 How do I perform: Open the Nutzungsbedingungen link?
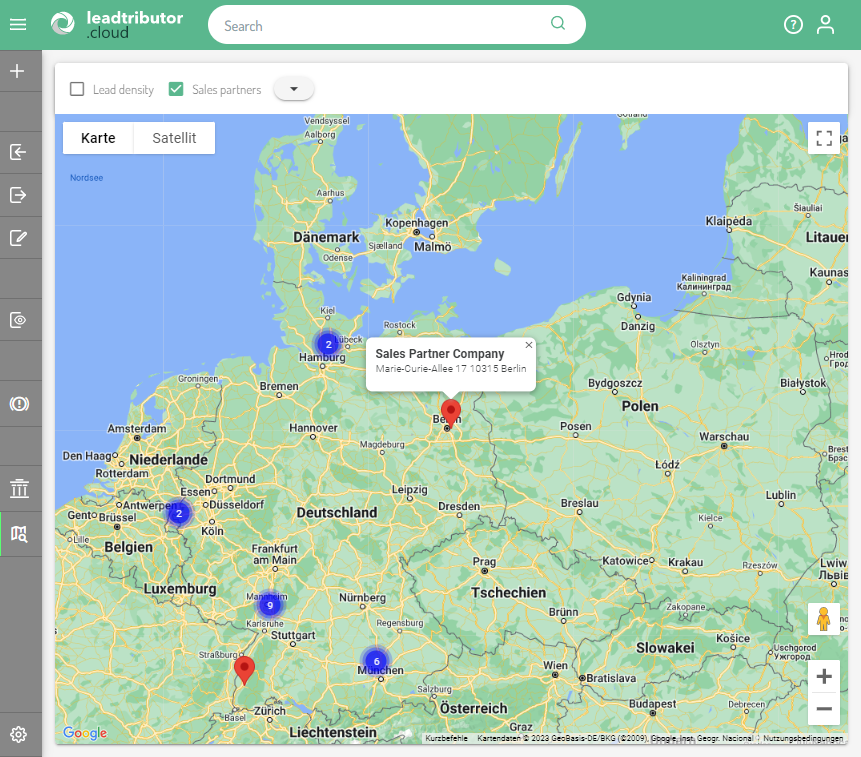[x=802, y=738]
